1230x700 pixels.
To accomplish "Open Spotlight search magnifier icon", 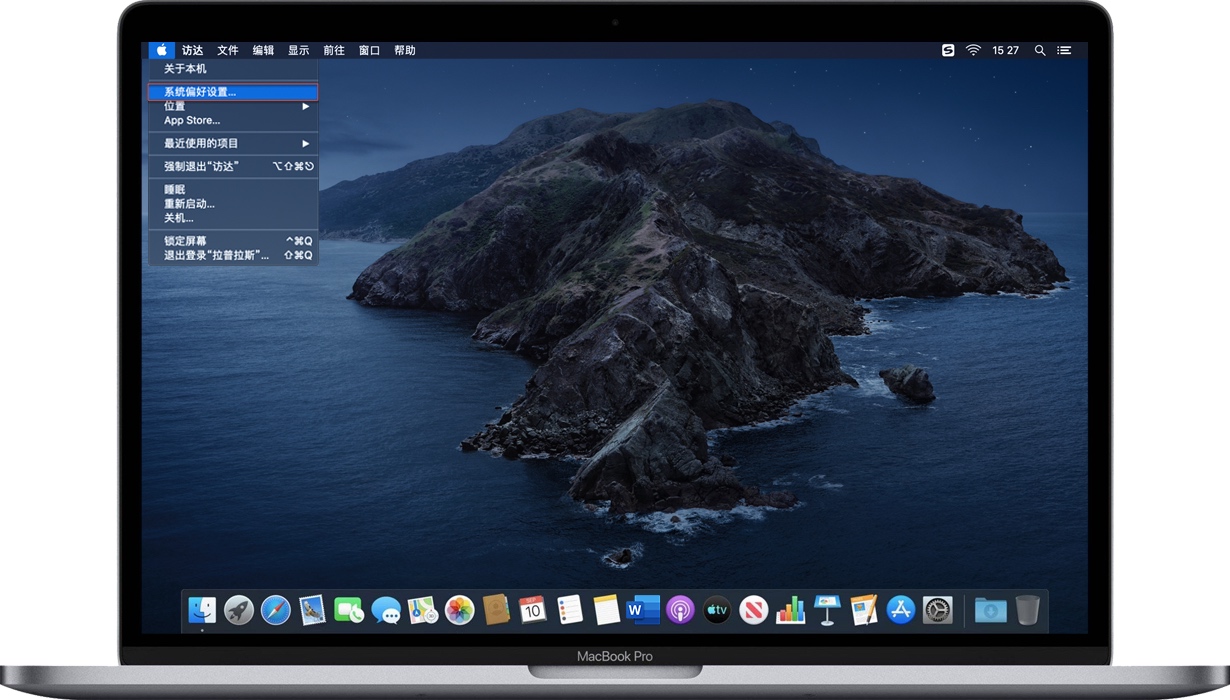I will [1040, 50].
